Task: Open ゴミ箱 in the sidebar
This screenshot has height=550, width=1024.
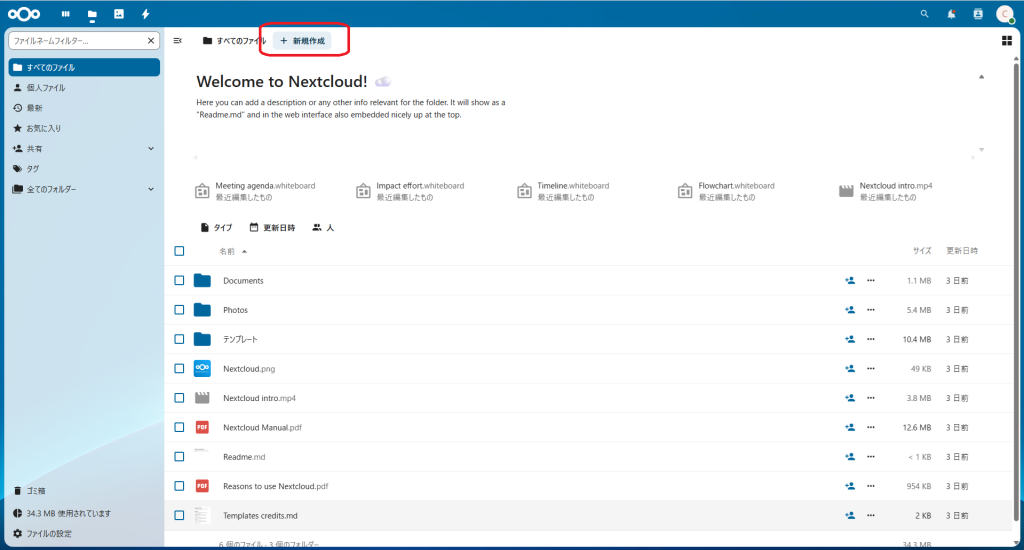Action: 36,491
